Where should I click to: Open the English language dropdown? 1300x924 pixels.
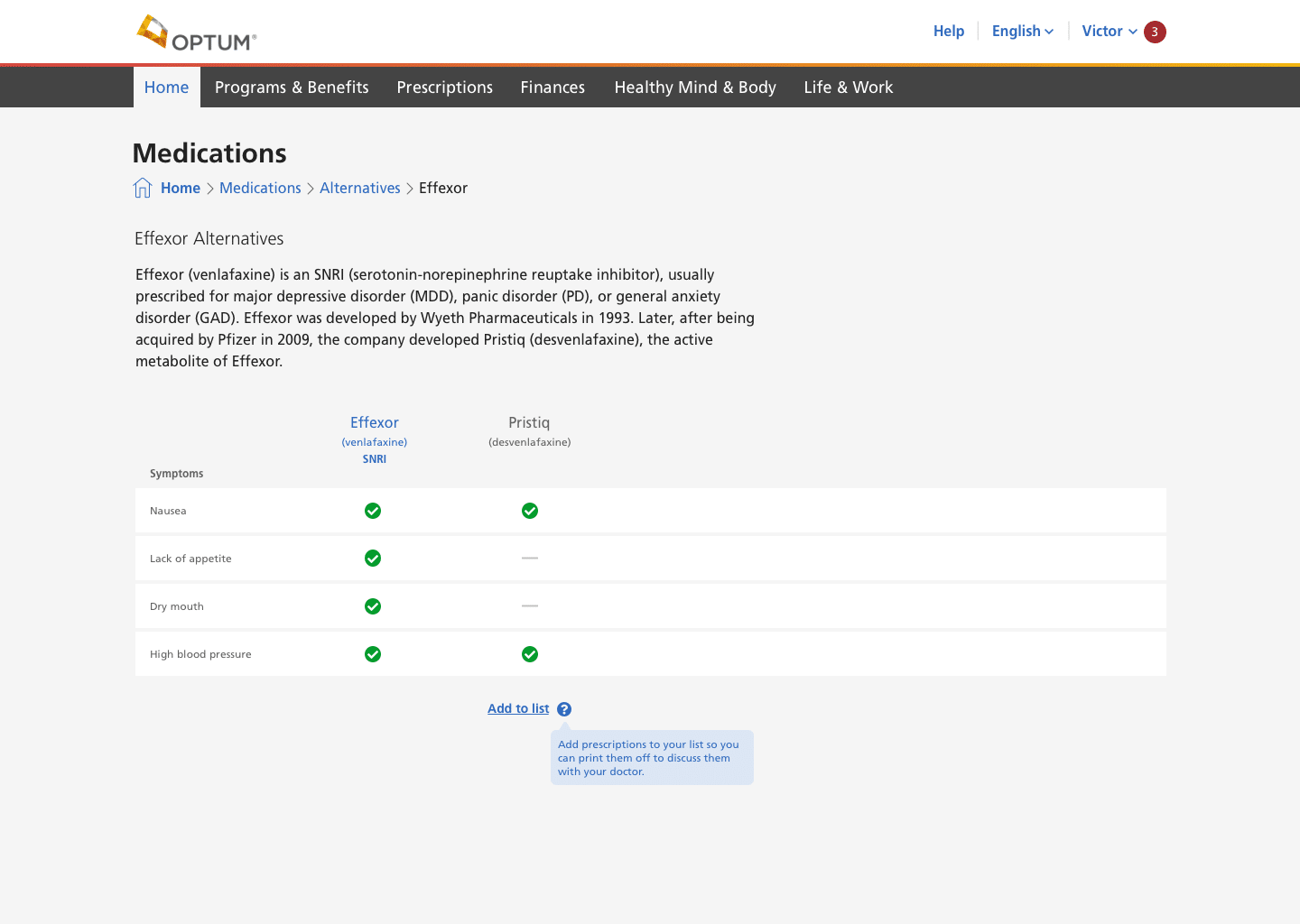point(1022,31)
